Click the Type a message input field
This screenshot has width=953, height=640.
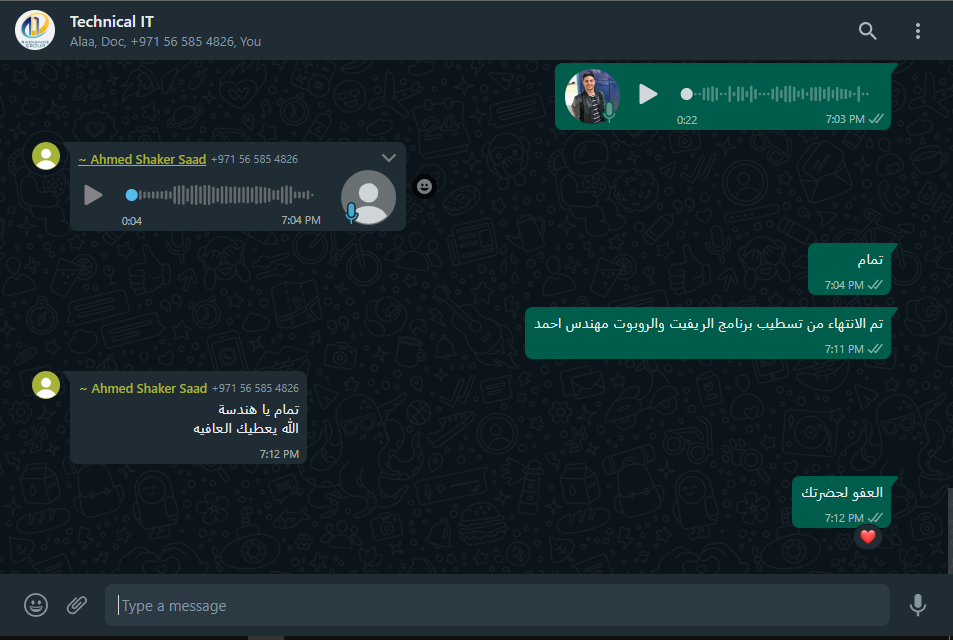pos(497,605)
